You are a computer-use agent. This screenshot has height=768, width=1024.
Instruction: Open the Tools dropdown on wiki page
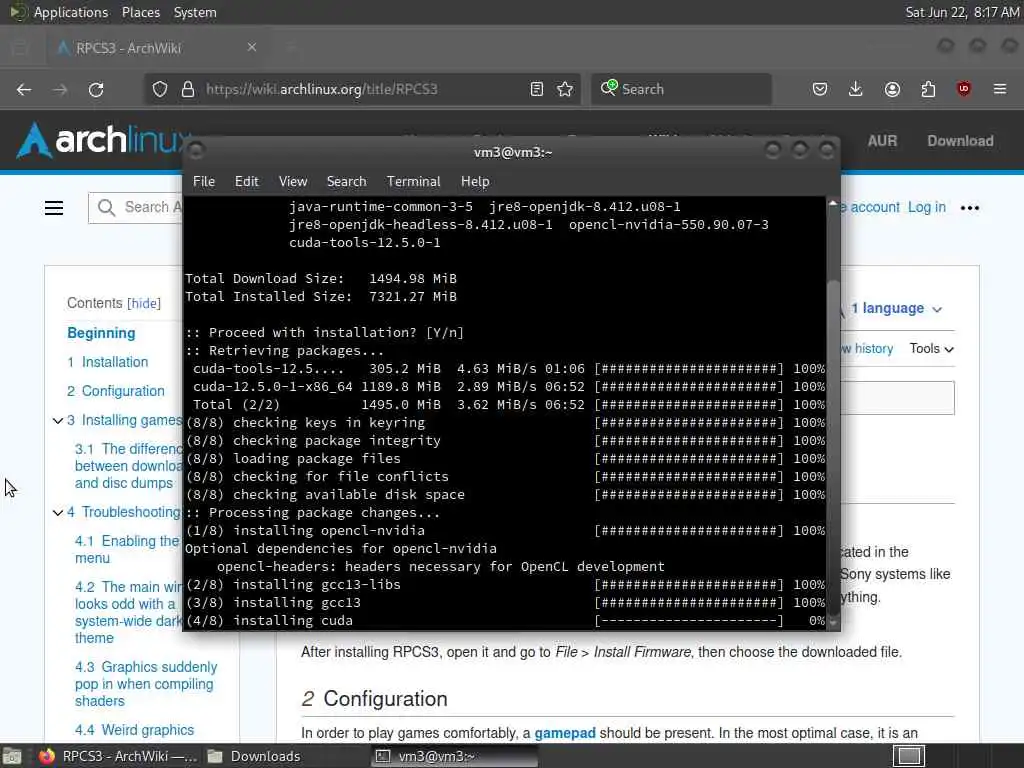tap(931, 349)
